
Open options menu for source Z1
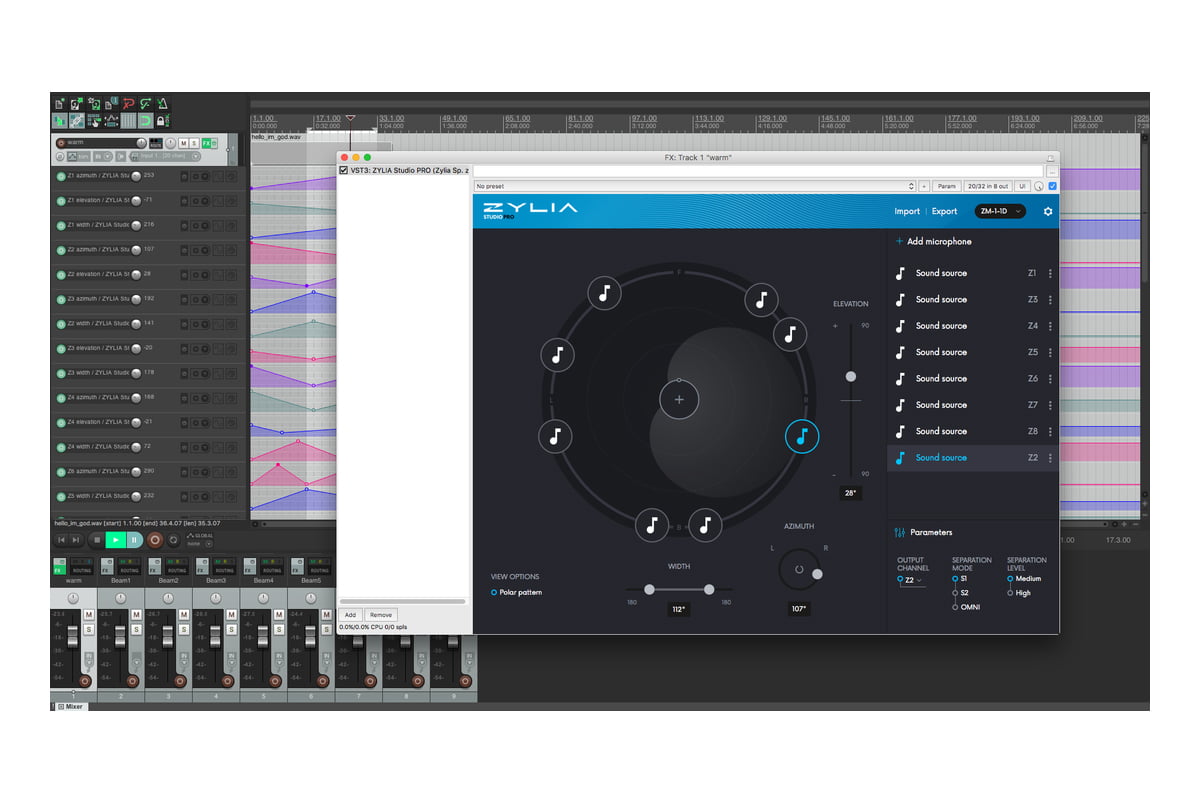coord(1050,273)
